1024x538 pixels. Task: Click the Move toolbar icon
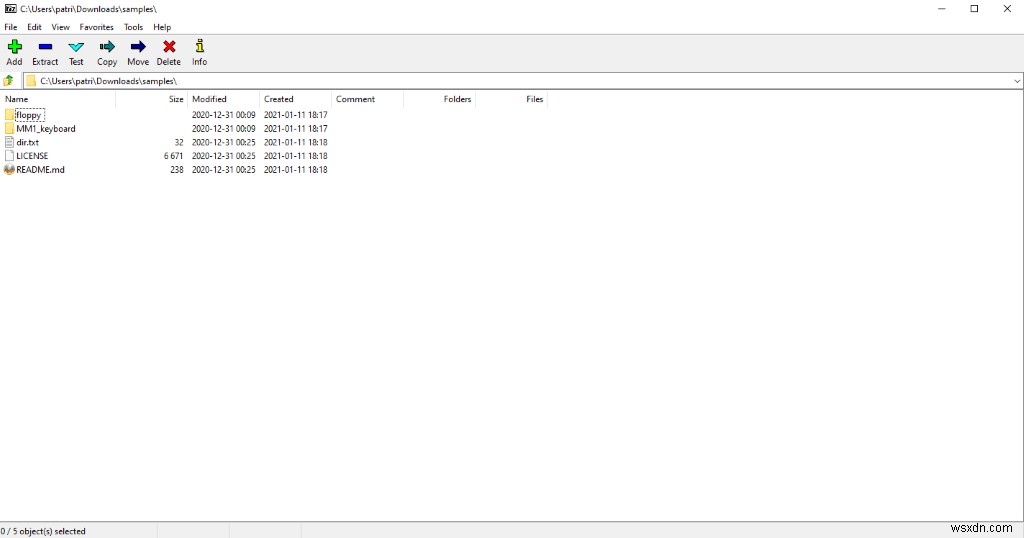click(138, 47)
